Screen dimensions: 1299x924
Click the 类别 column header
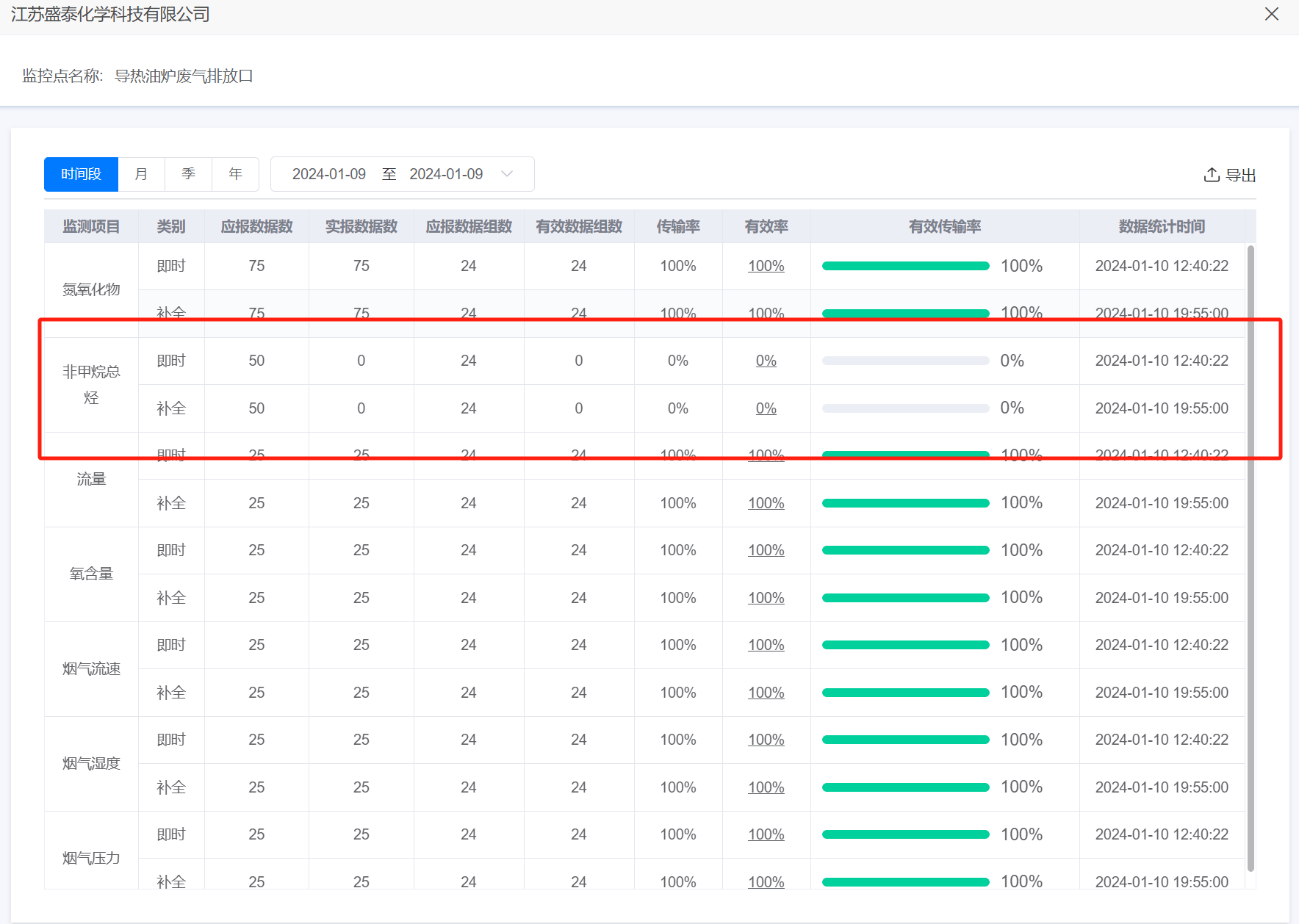(x=171, y=226)
